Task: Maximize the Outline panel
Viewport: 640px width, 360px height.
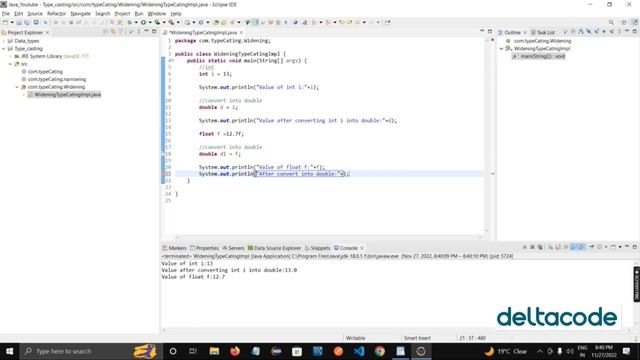Action: pyautogui.click(x=635, y=31)
